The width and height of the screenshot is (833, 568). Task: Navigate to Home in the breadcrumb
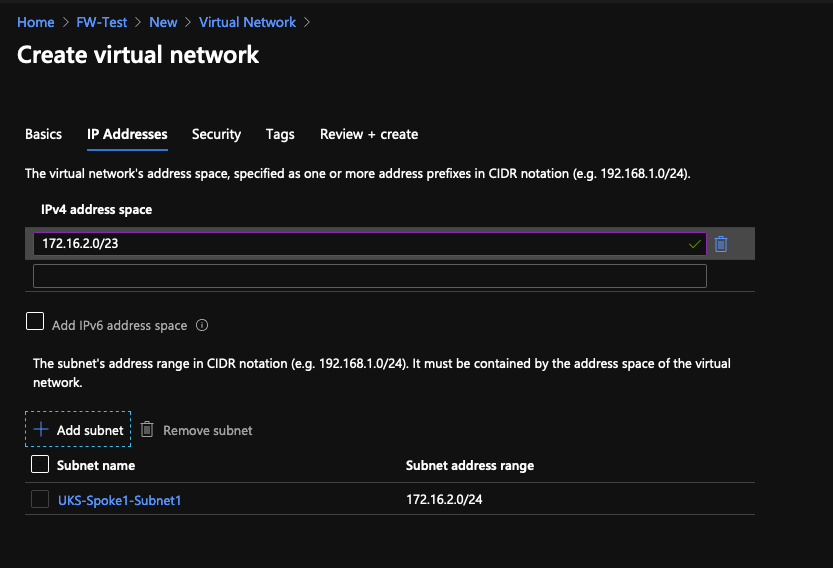36,22
